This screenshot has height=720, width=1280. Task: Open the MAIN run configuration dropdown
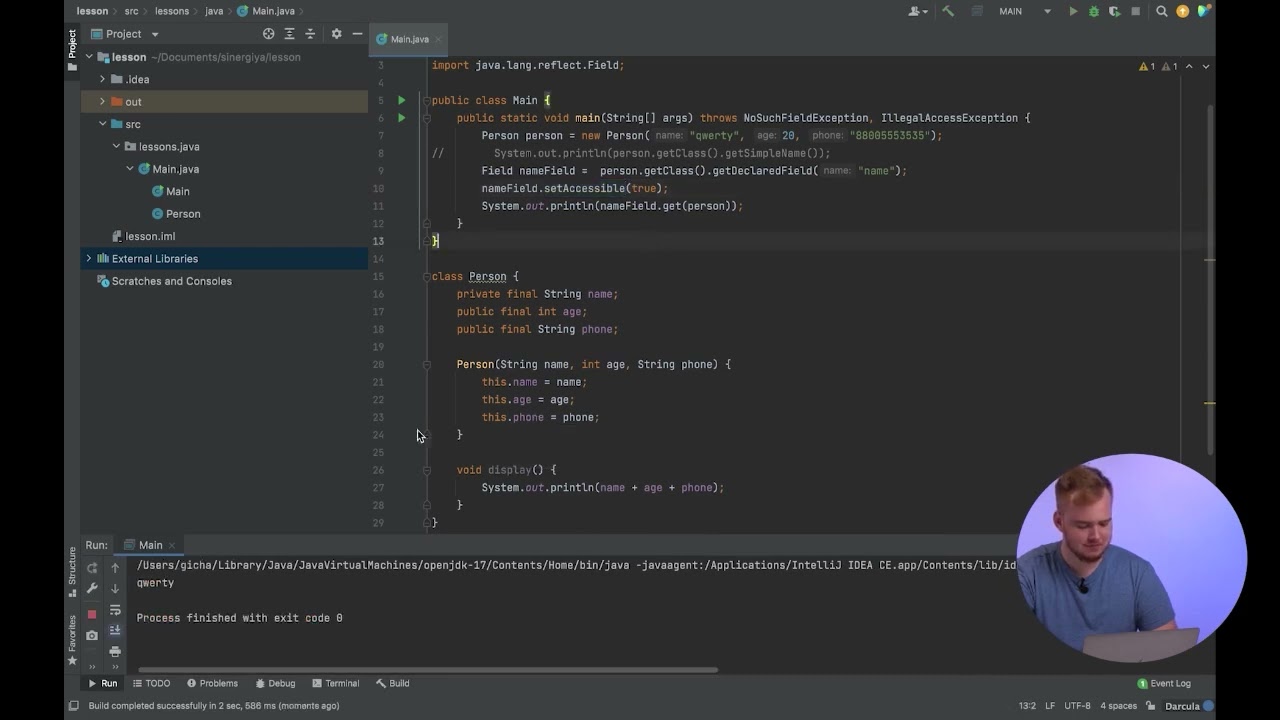click(1025, 11)
